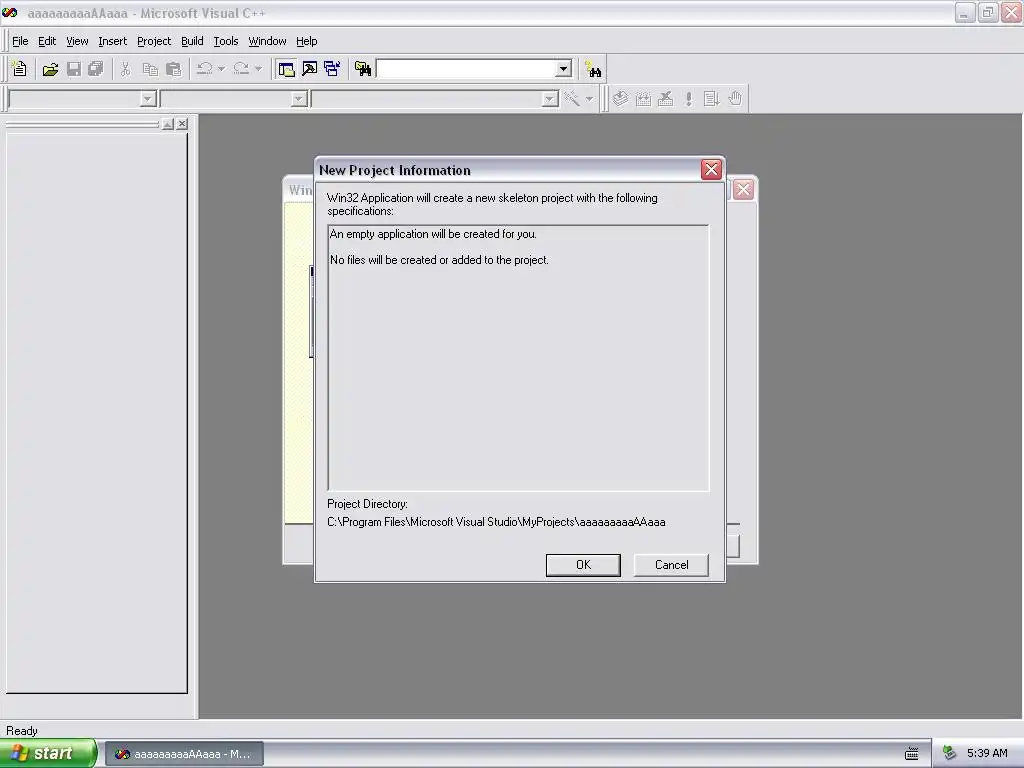
Task: Click the project directory path text
Action: [x=496, y=522]
